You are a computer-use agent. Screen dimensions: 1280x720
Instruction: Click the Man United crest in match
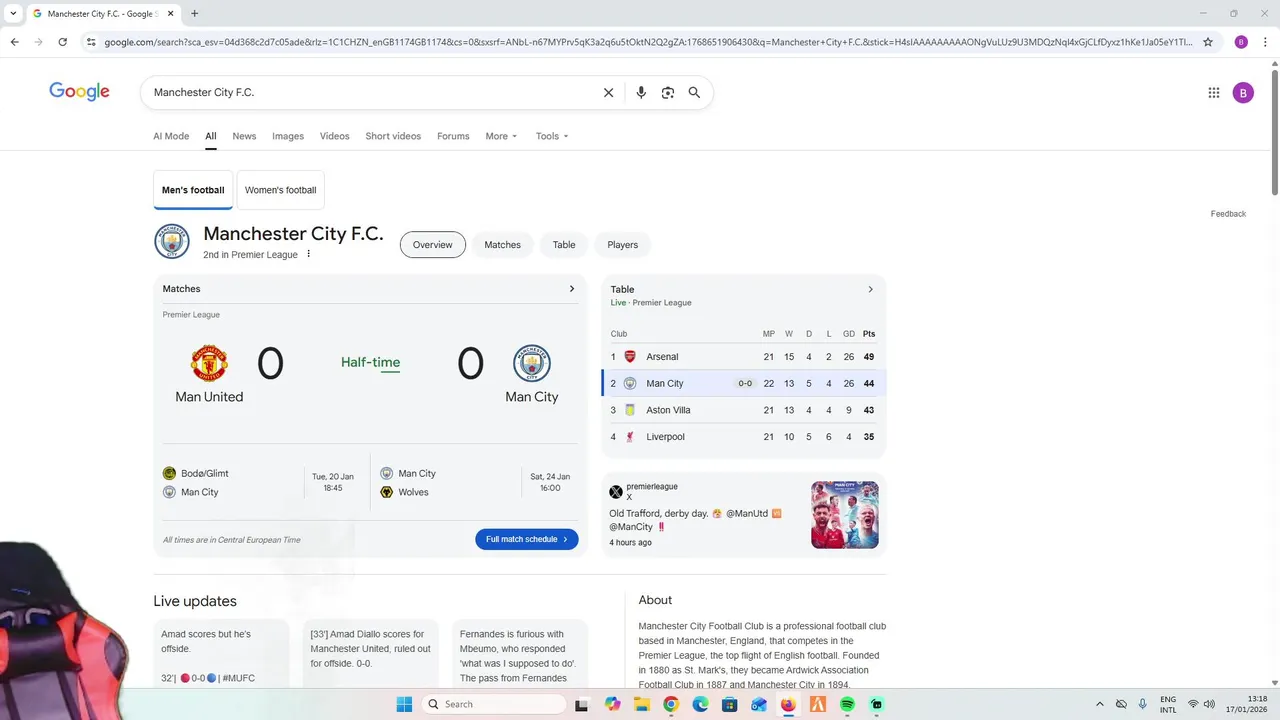(x=209, y=363)
